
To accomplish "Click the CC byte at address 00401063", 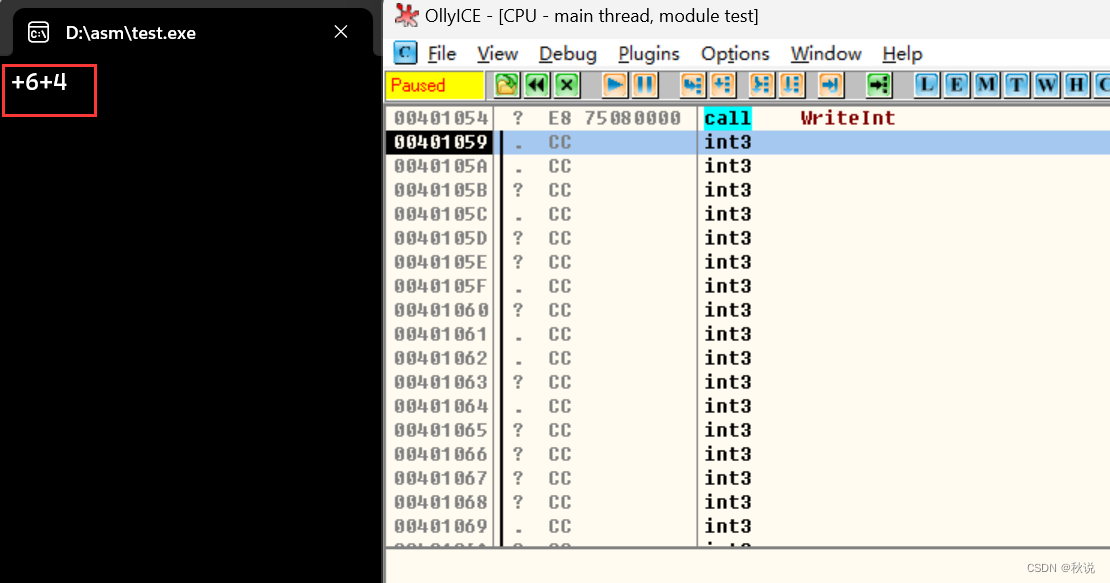I will pyautogui.click(x=559, y=383).
